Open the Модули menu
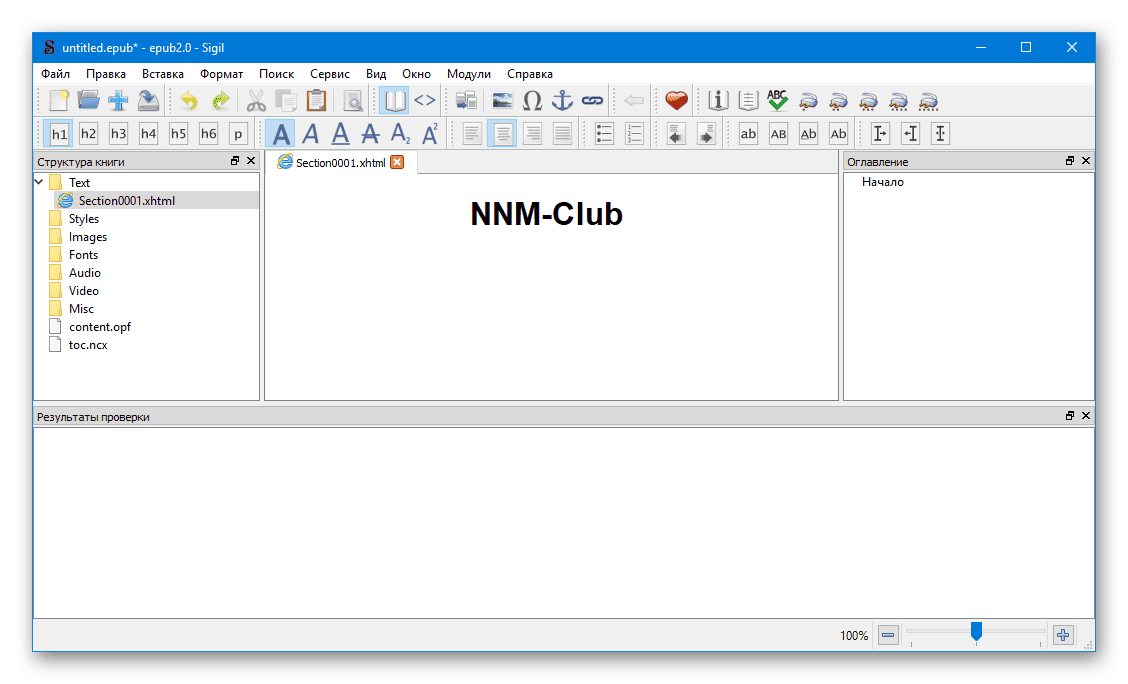The height and width of the screenshot is (684, 1128). [x=468, y=74]
